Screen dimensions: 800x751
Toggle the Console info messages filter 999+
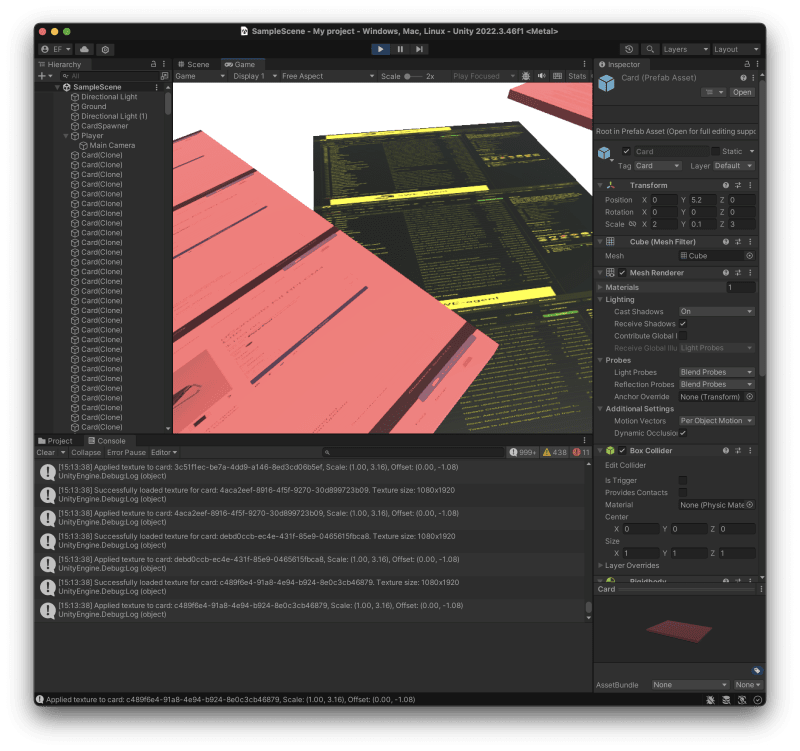[x=522, y=453]
